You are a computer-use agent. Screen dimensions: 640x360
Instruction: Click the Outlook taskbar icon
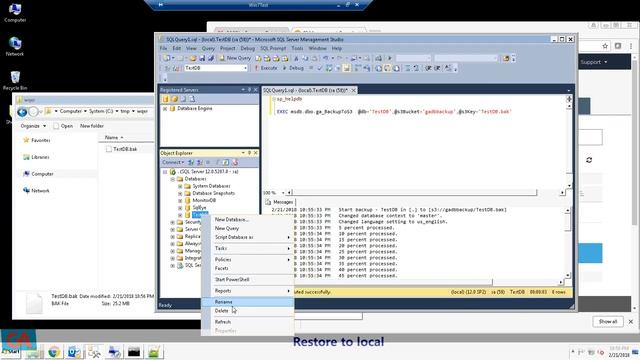coord(74,352)
